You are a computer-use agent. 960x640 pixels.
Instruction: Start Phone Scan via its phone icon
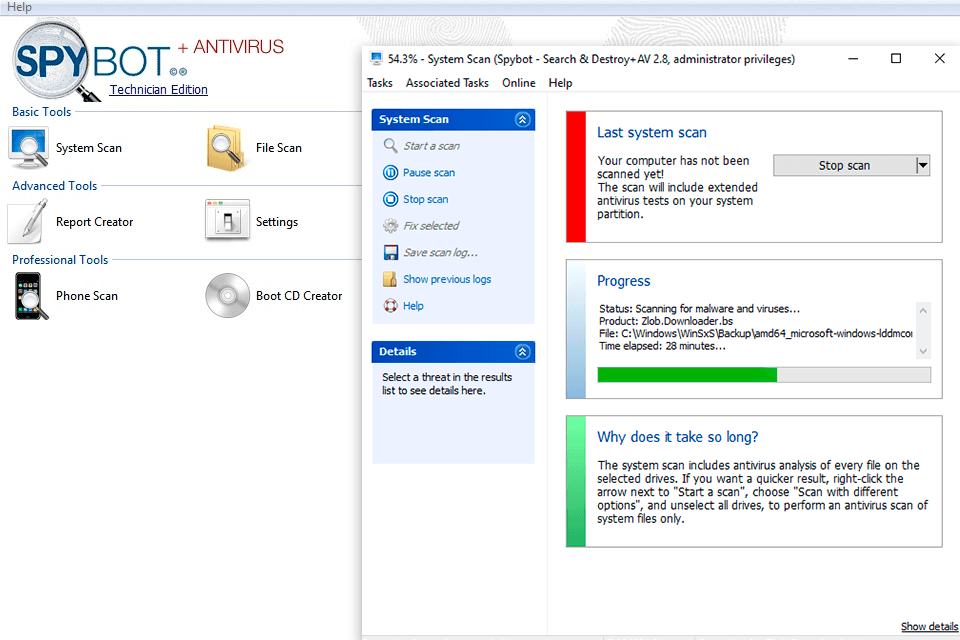31,296
